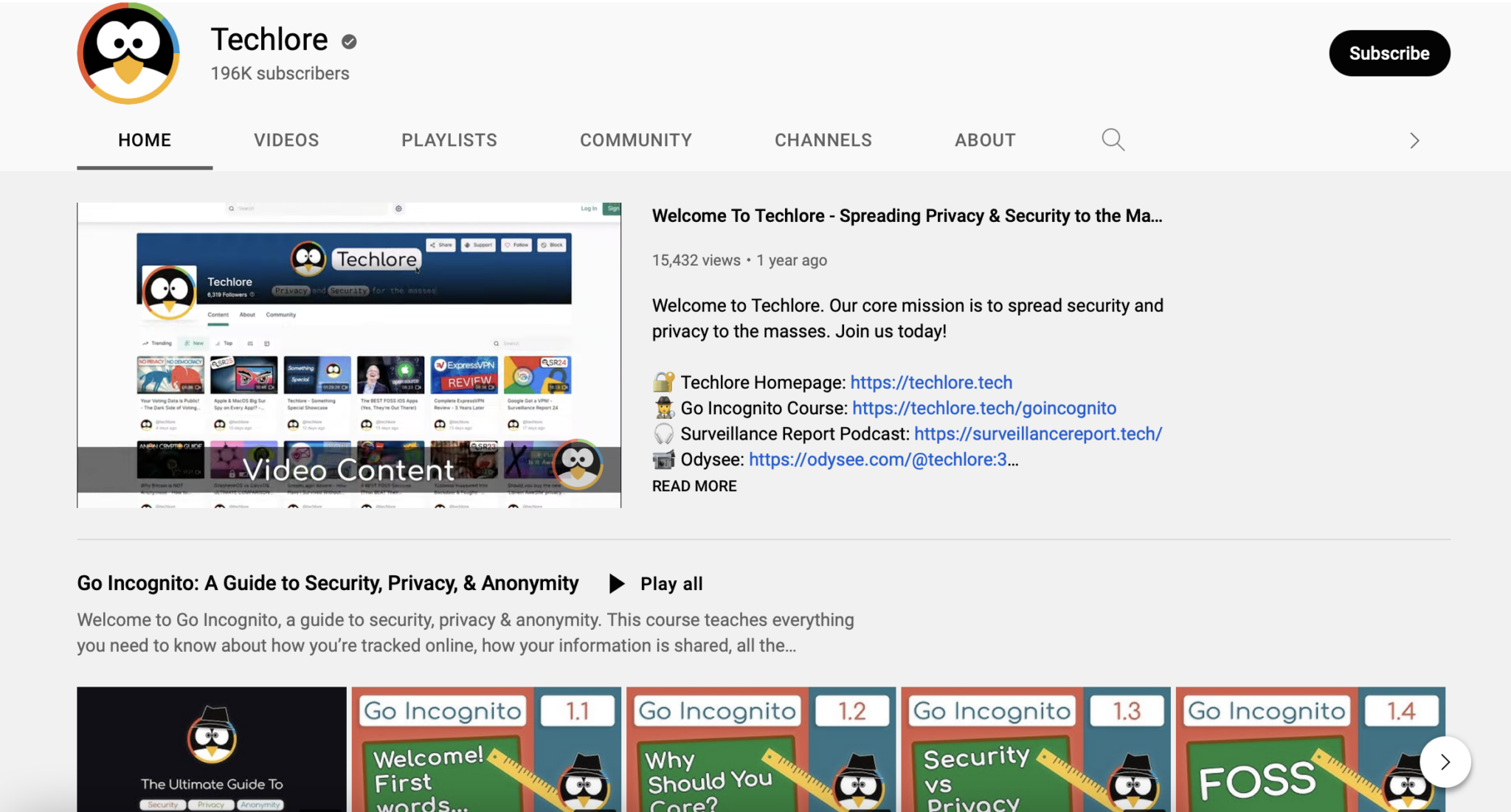Image resolution: width=1511 pixels, height=812 pixels.
Task: Select the PLAYLISTS tab
Action: tap(449, 140)
